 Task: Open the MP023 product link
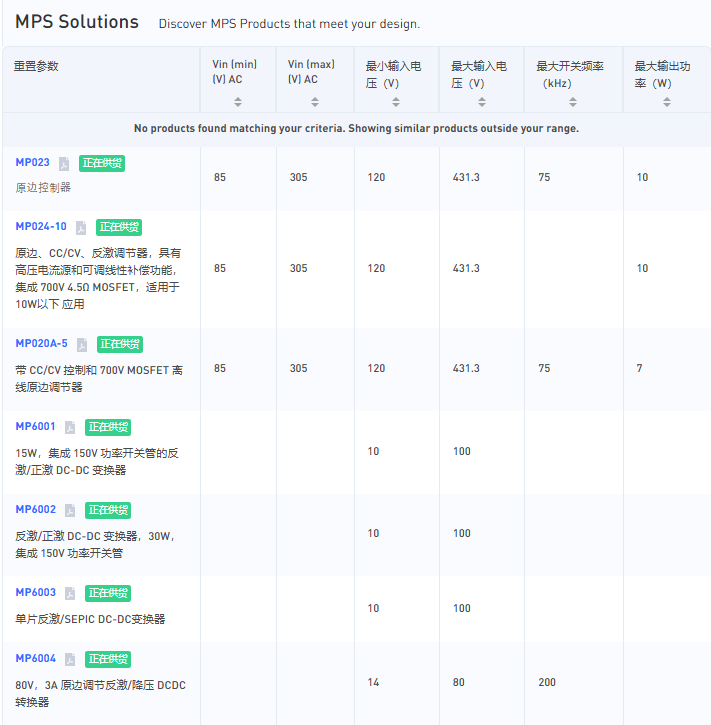32,163
